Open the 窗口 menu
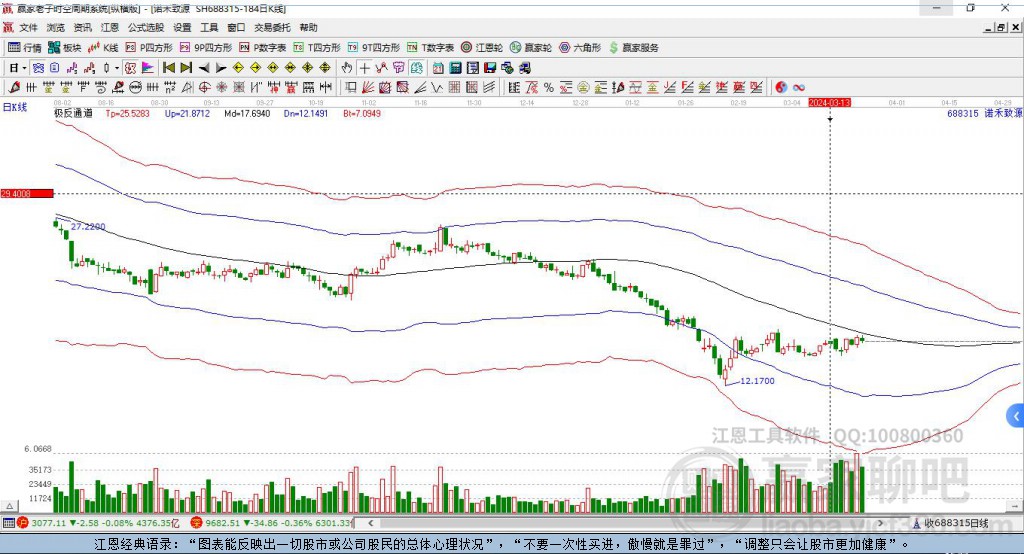The height and width of the screenshot is (554, 1024). pos(236,27)
